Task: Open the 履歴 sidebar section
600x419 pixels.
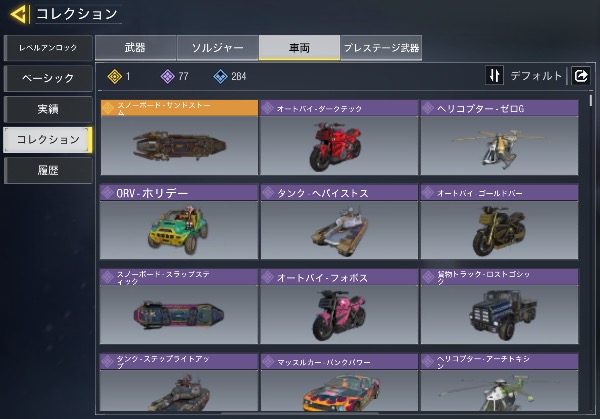Action: click(x=48, y=170)
